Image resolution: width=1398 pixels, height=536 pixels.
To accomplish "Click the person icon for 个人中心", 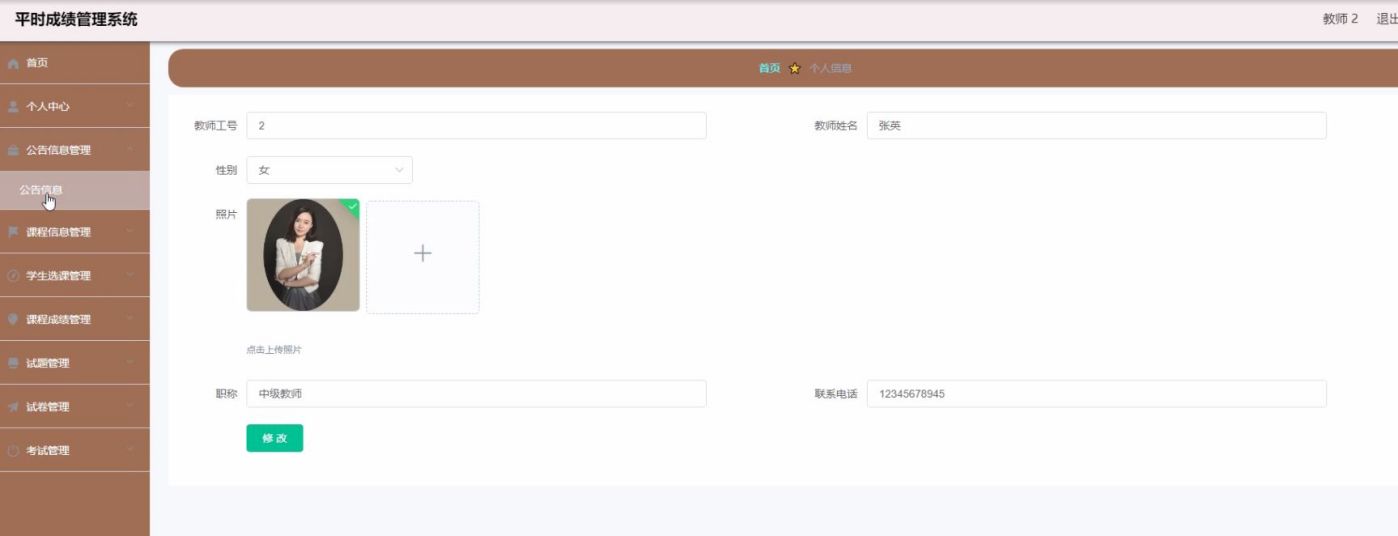I will coord(13,106).
